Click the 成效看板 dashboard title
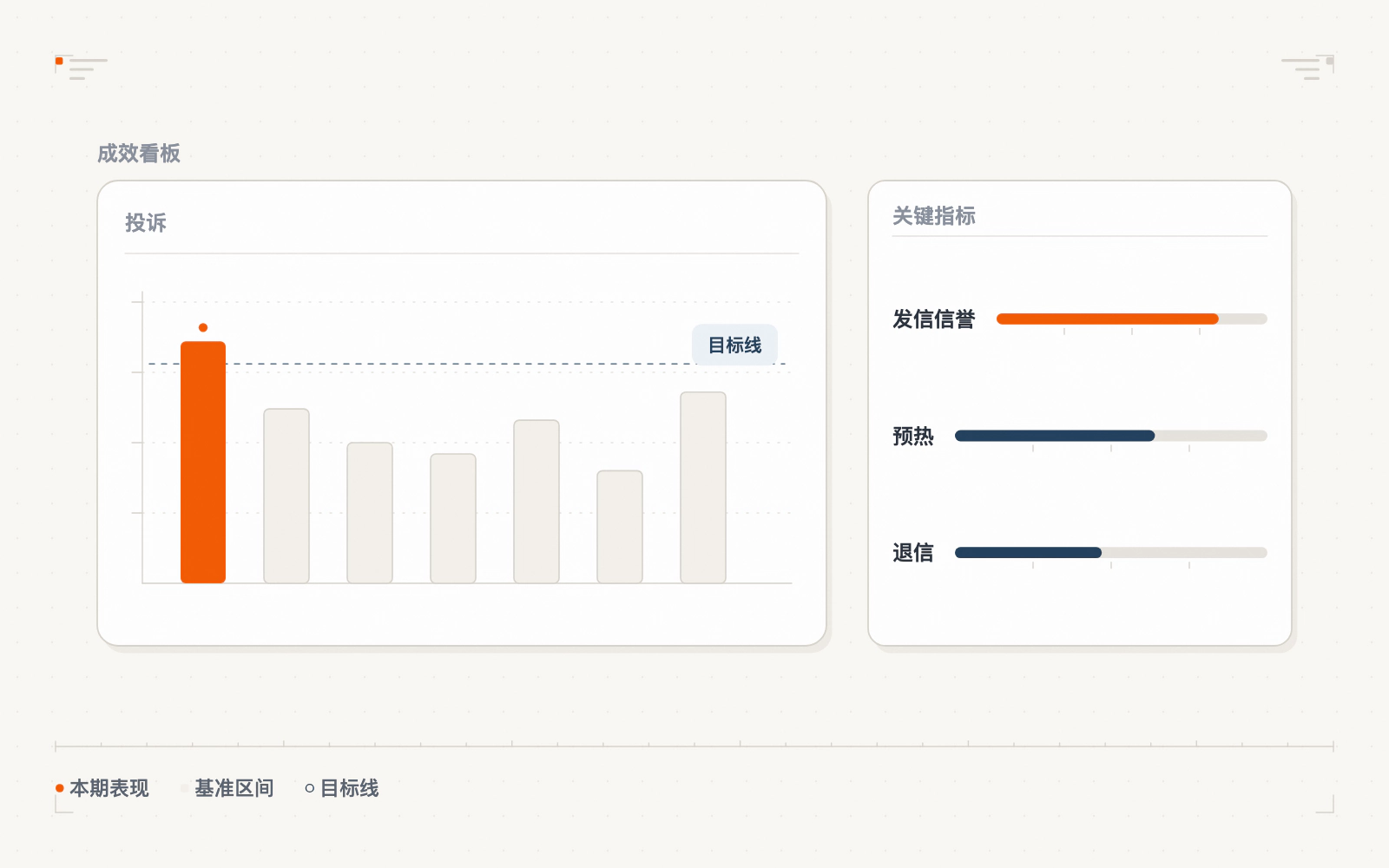The height and width of the screenshot is (868, 1389). coord(139,154)
